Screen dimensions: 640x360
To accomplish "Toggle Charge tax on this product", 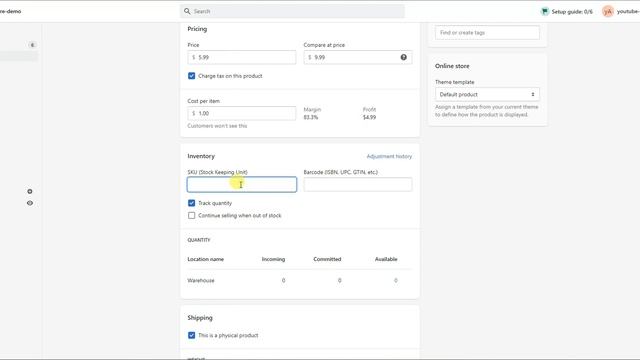I will [x=191, y=76].
